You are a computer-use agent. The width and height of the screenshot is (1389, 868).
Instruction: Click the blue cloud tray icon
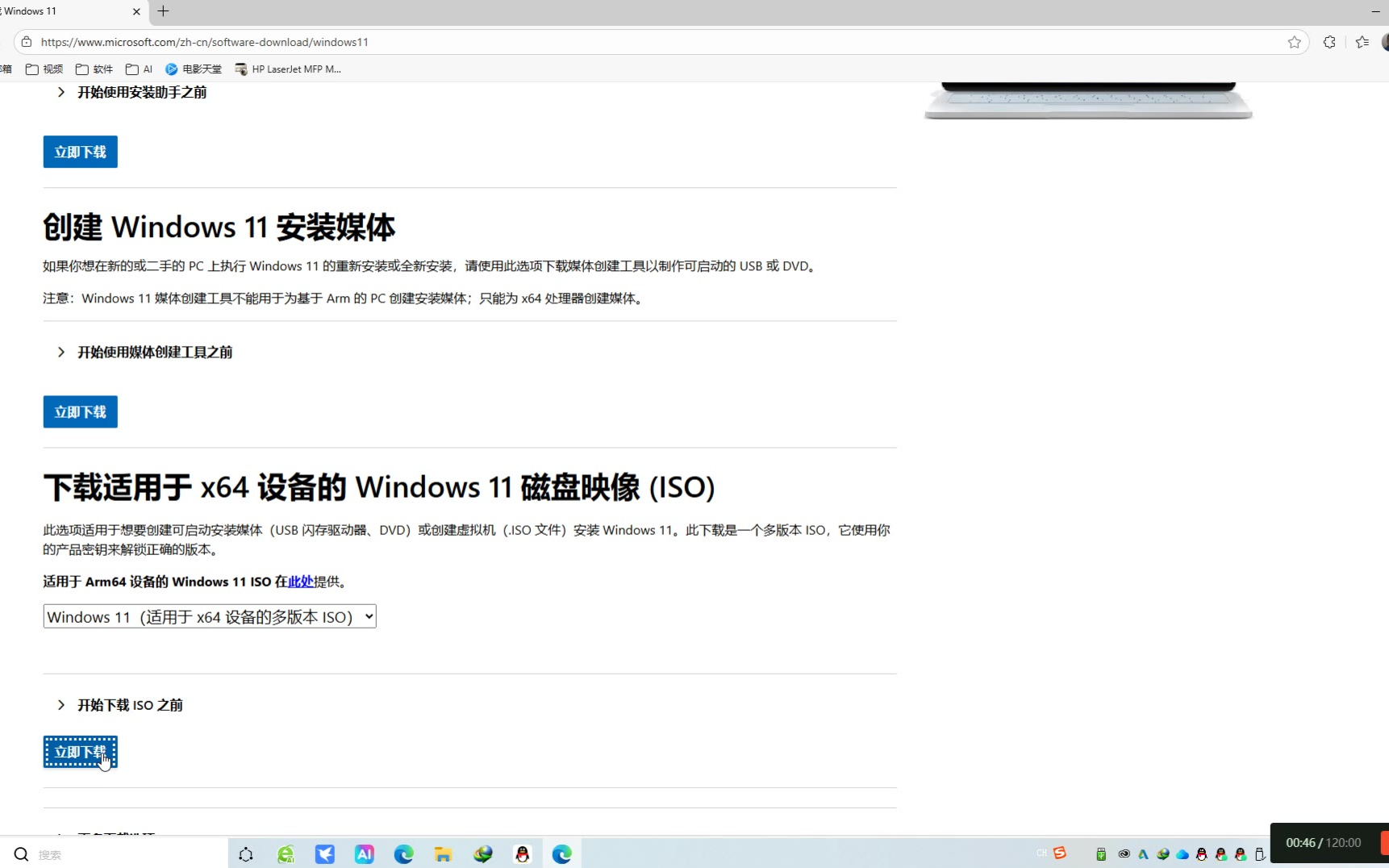(x=1183, y=854)
